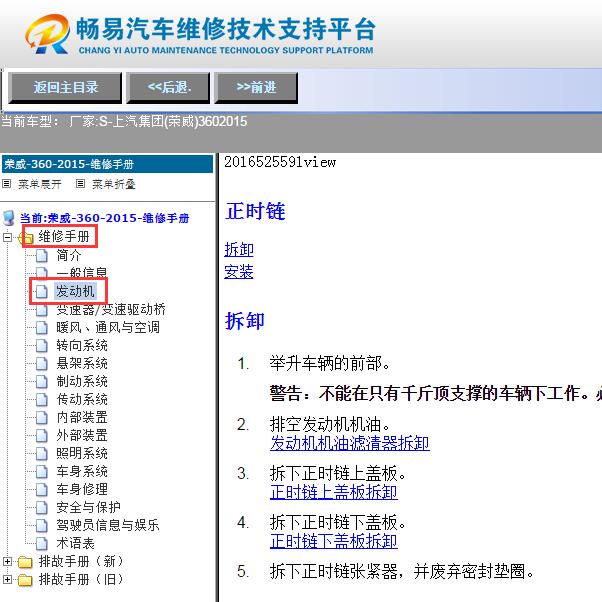
Task: Open the 车身修理 chapter
Action: tap(82, 489)
